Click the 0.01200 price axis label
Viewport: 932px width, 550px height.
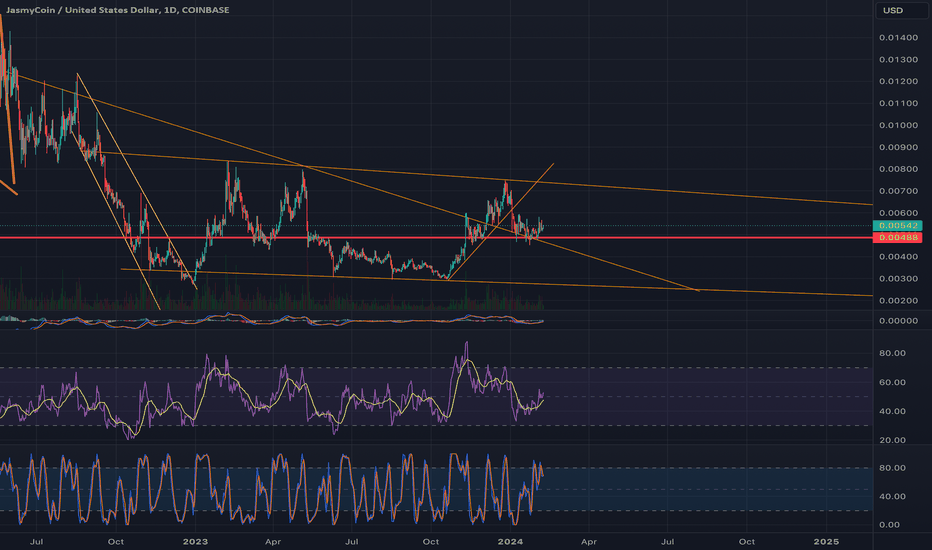pyautogui.click(x=898, y=81)
